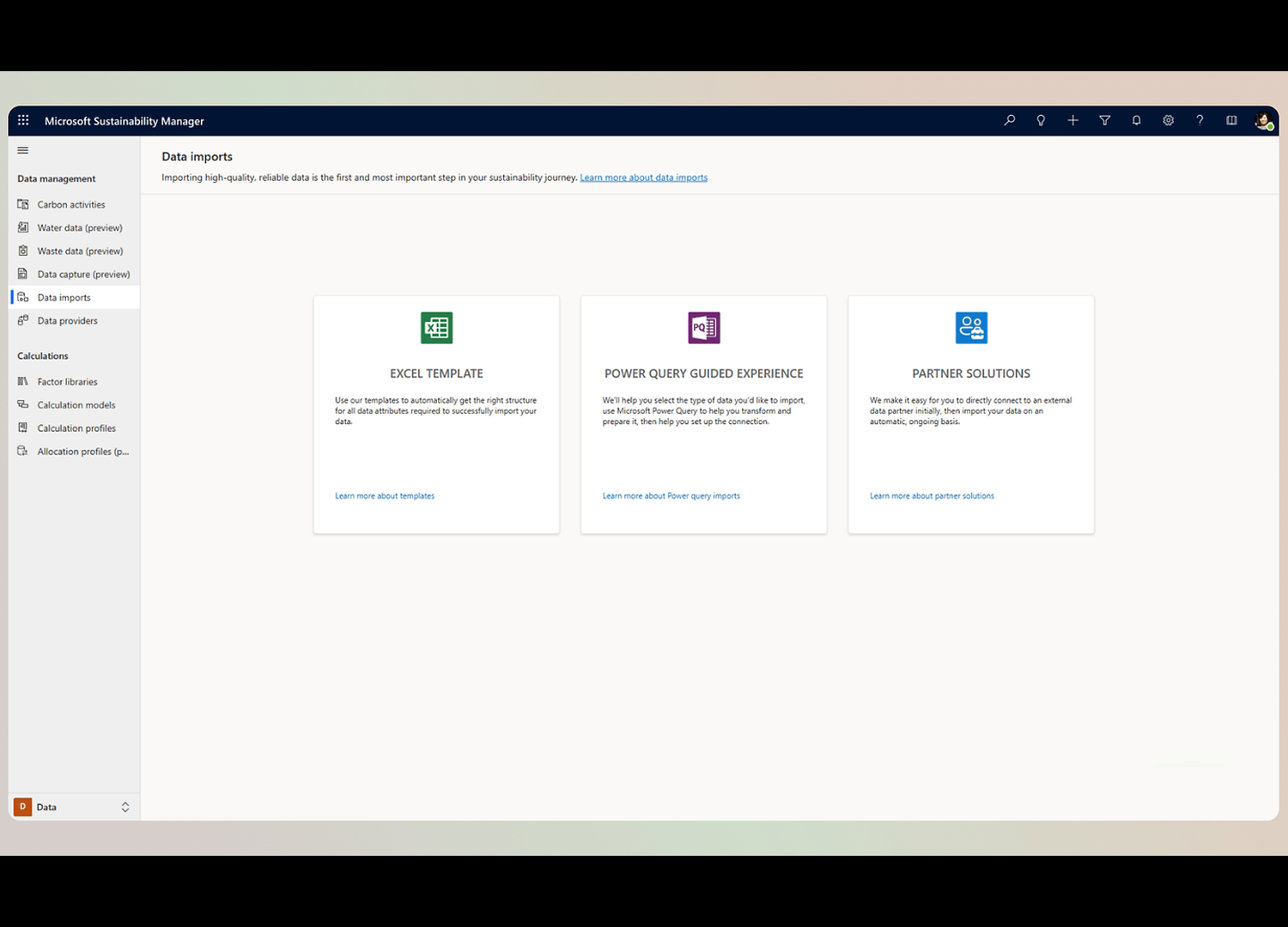1288x927 pixels.
Task: Click the Waste data sidebar icon
Action: point(23,251)
